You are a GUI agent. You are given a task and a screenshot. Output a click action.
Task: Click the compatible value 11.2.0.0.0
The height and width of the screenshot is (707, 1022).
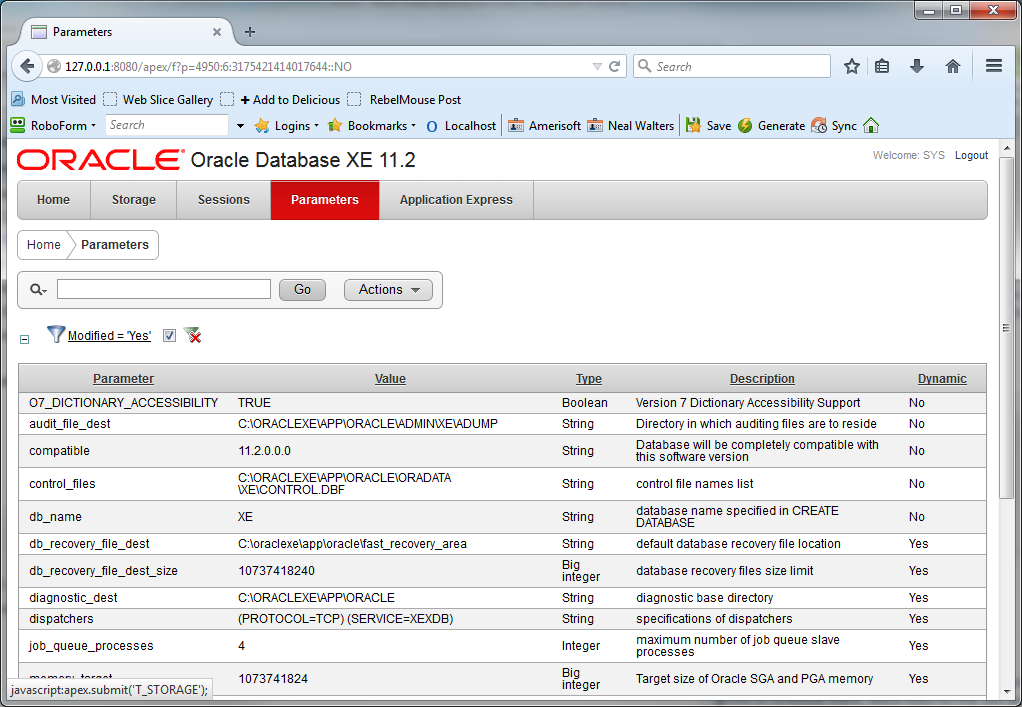coord(265,451)
